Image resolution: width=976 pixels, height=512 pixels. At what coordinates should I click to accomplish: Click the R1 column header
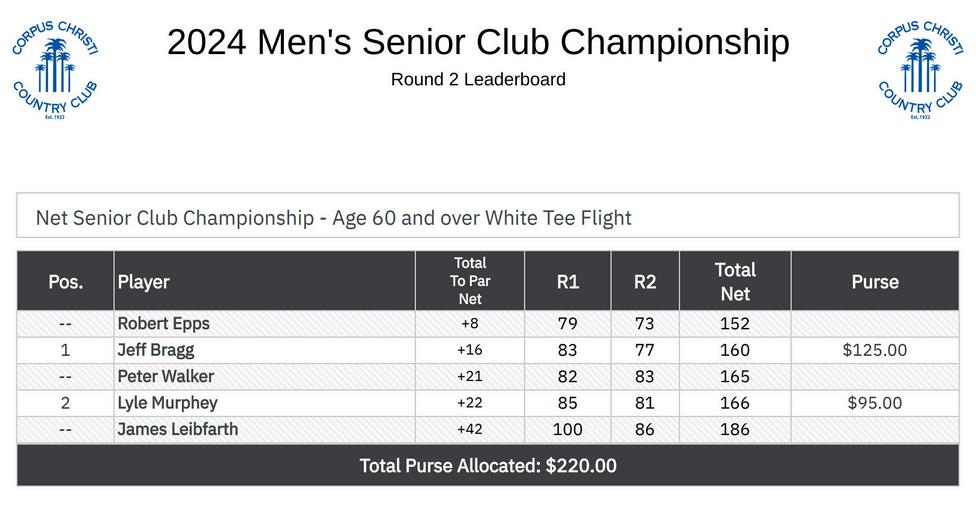[x=568, y=282]
